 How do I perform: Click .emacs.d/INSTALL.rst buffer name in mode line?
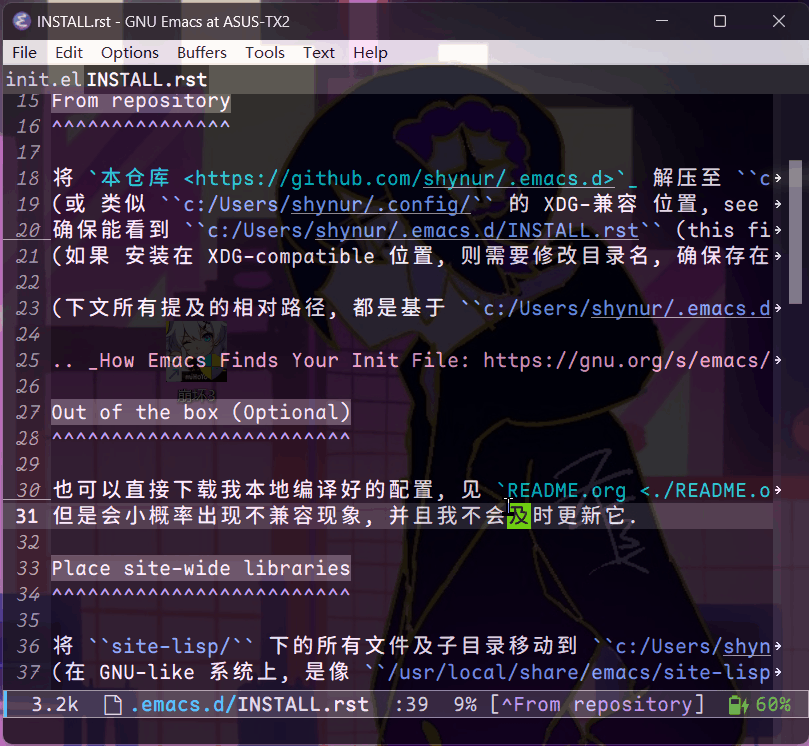pyautogui.click(x=250, y=705)
